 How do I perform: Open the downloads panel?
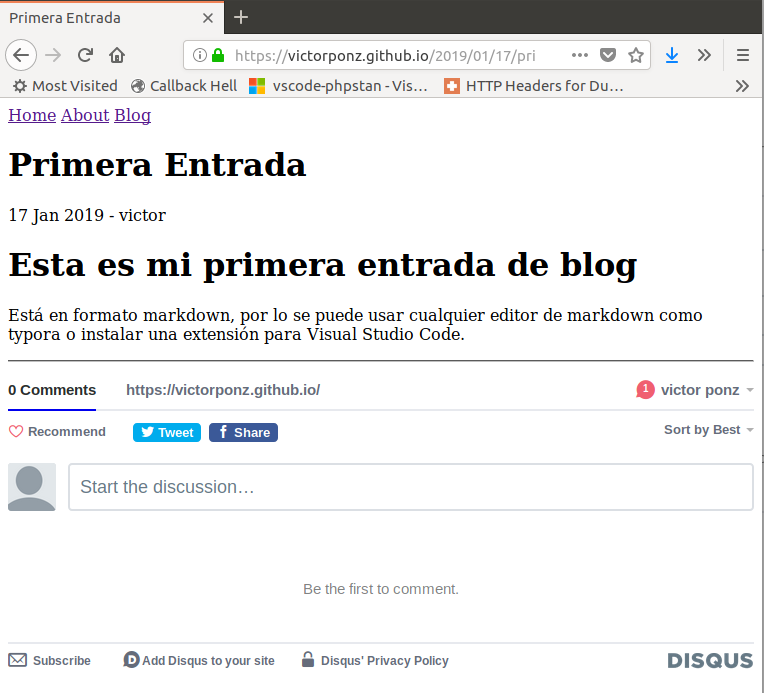click(672, 55)
